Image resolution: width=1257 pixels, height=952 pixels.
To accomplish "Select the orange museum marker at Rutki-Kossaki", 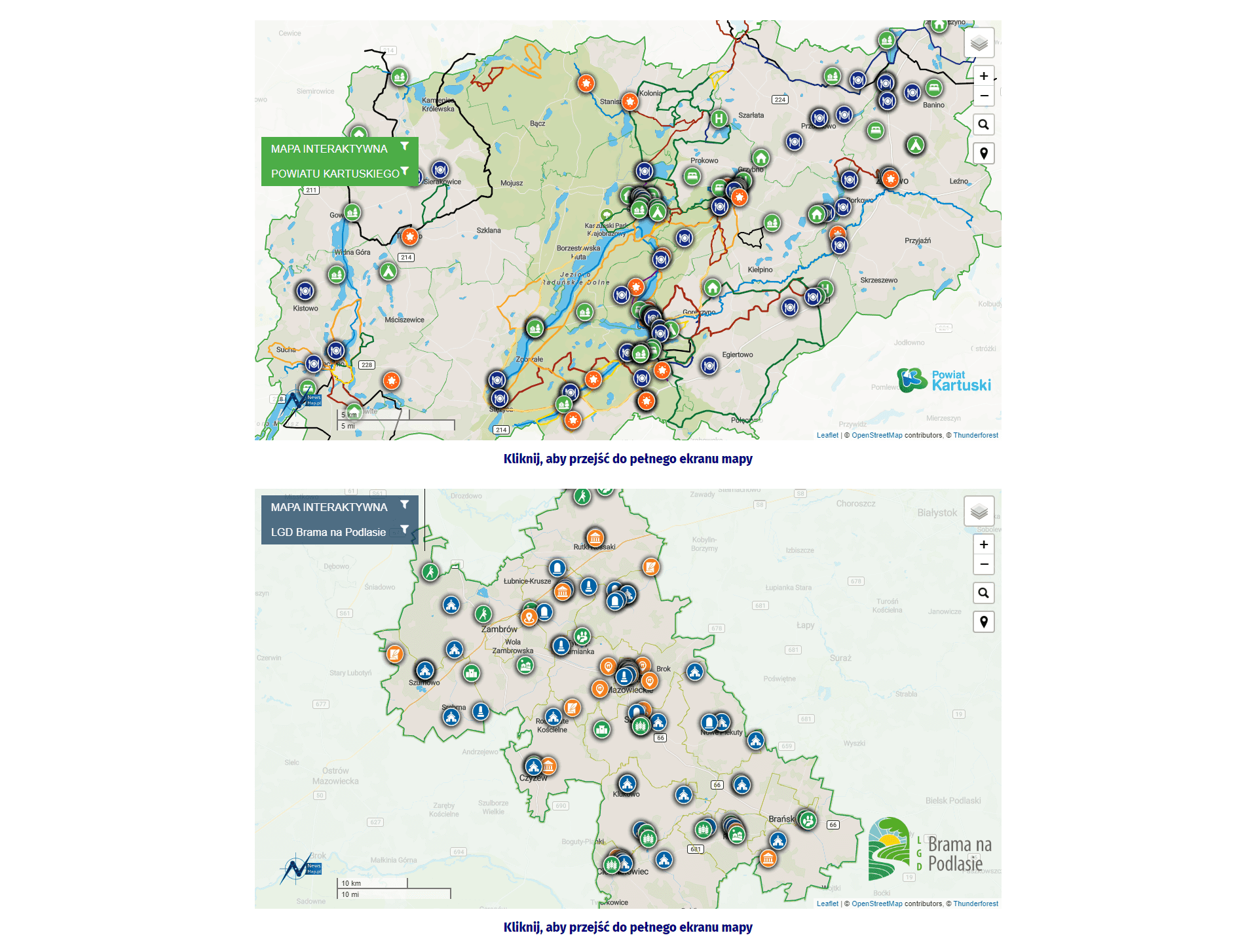I will (595, 538).
